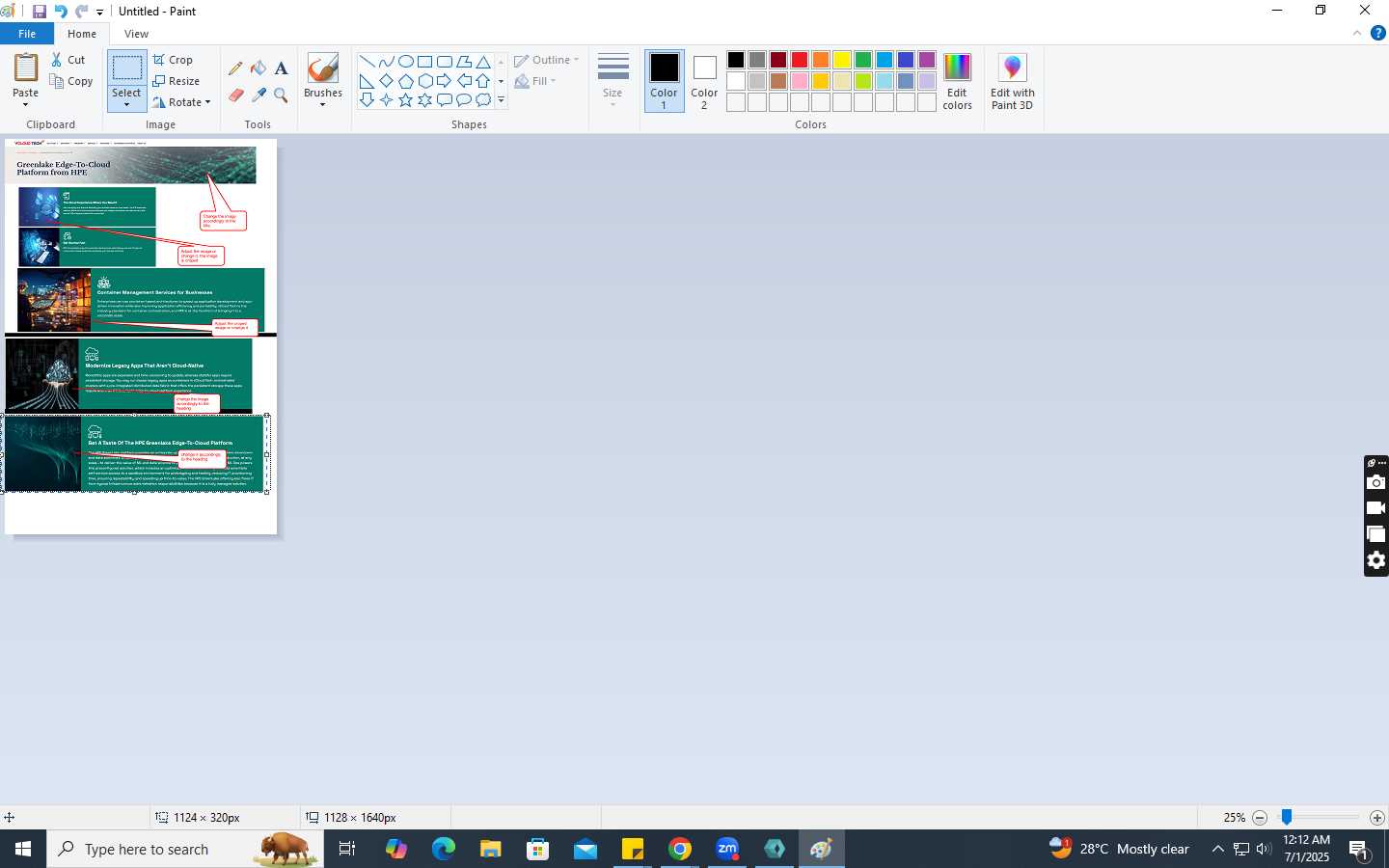The width and height of the screenshot is (1389, 868).
Task: Open the Resize dialog
Action: [x=176, y=81]
